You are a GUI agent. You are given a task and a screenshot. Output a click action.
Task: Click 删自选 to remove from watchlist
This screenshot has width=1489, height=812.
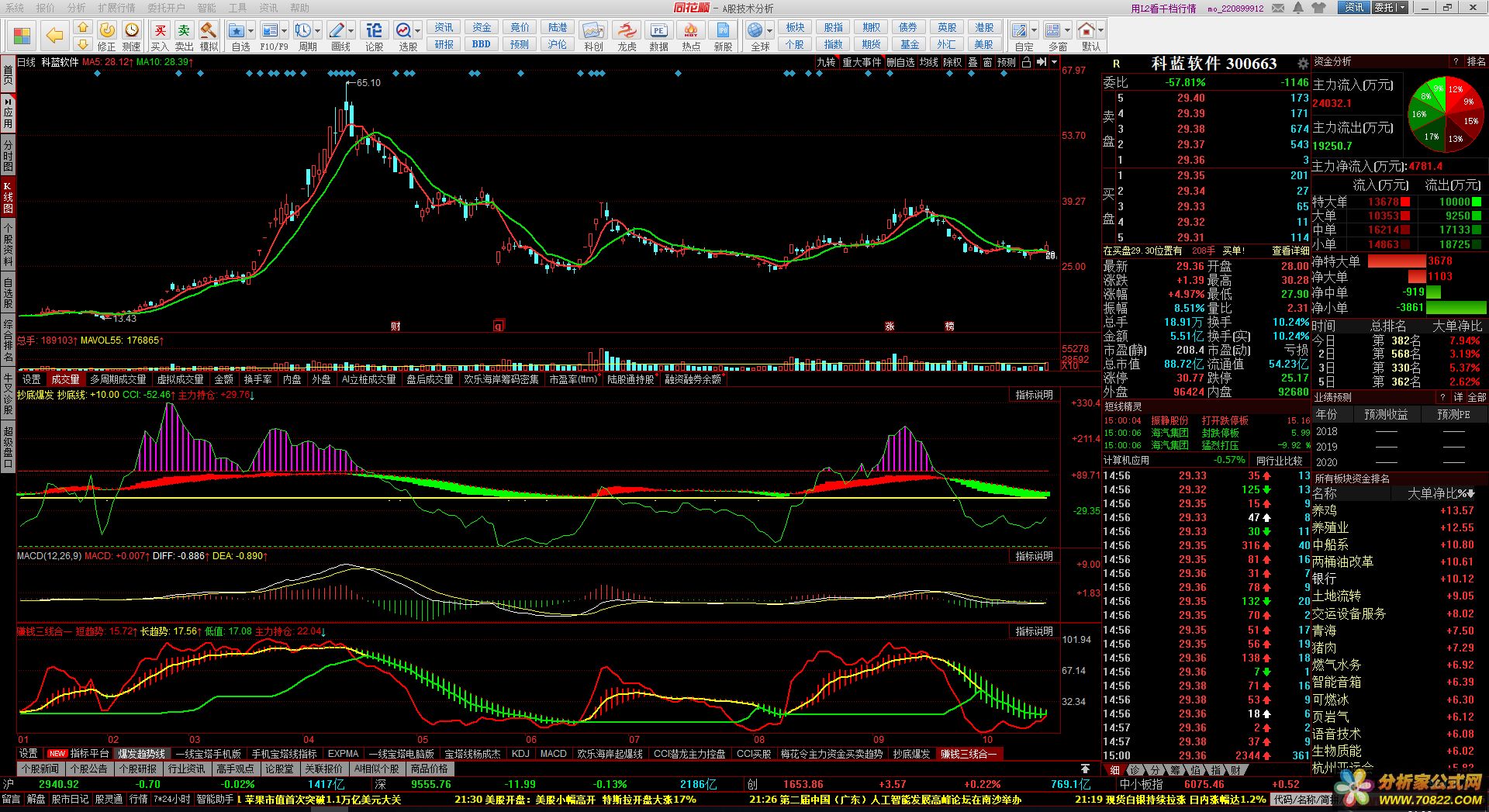click(900, 62)
